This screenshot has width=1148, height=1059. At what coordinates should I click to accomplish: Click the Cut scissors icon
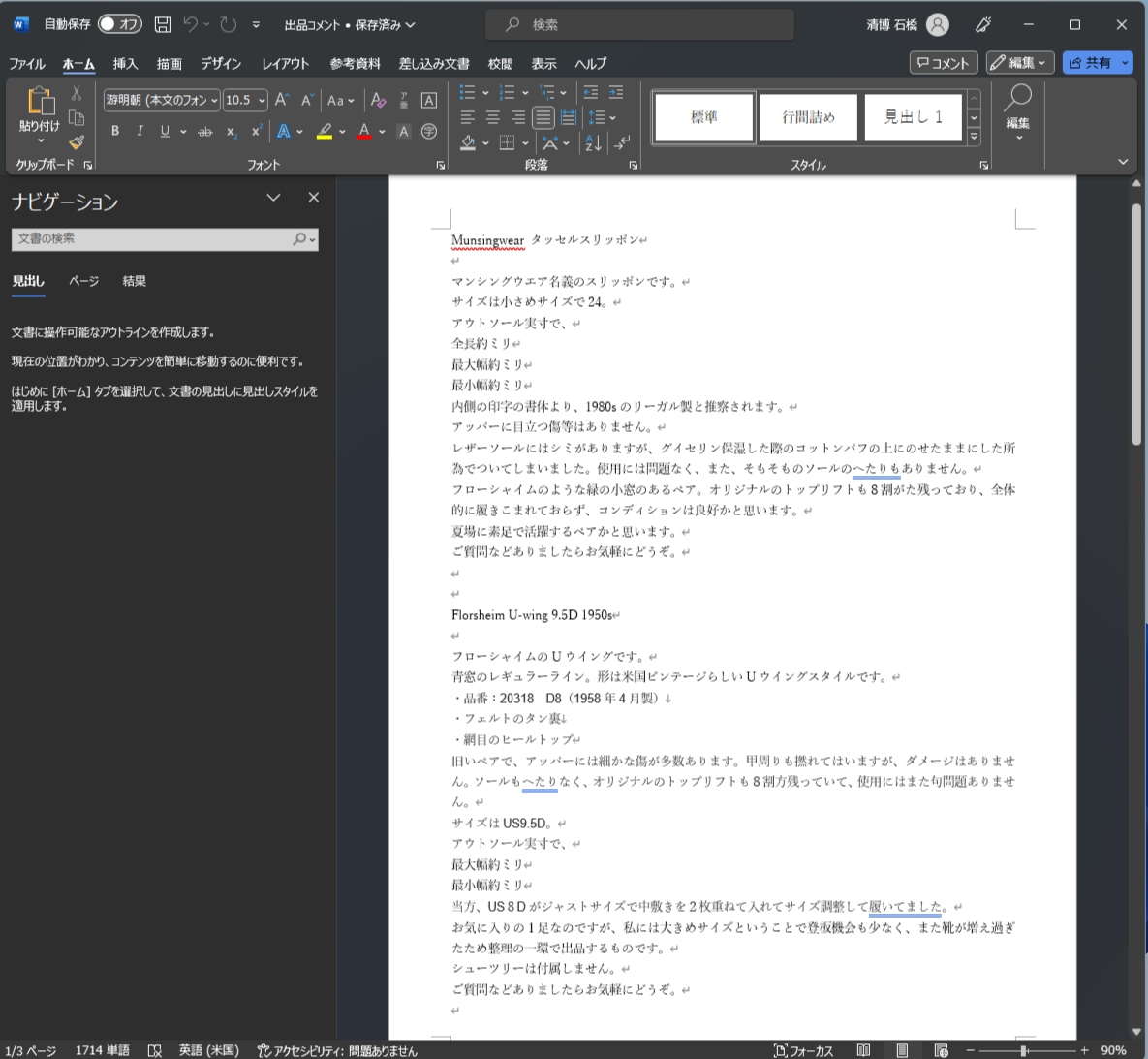pyautogui.click(x=77, y=93)
